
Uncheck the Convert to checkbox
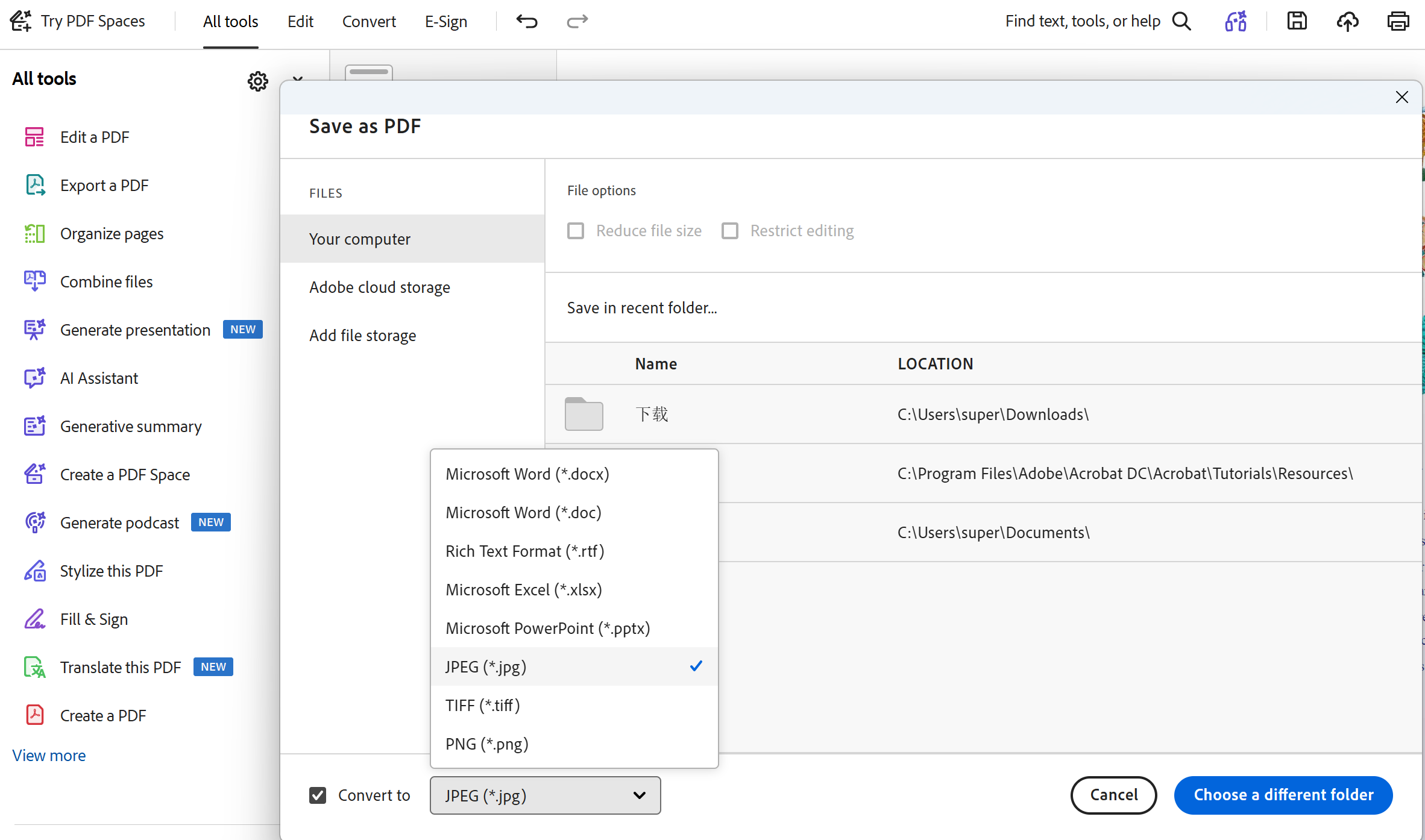[318, 795]
